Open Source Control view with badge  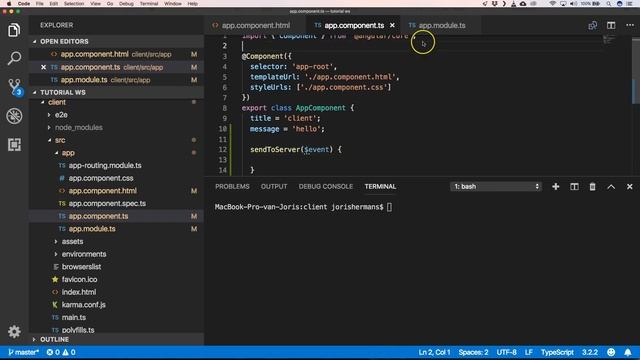(x=15, y=87)
